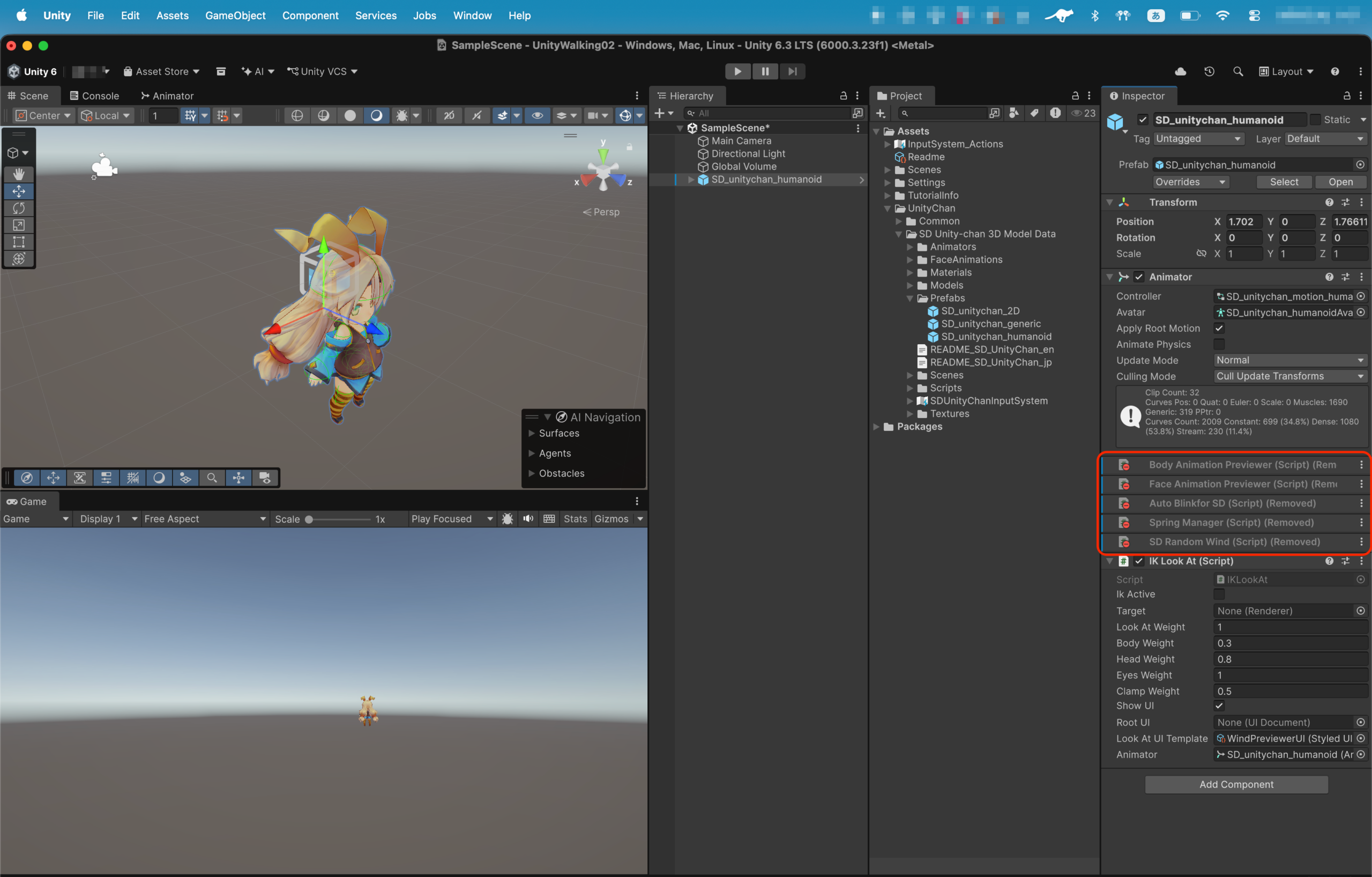Open the Culling Mode dropdown

click(x=1291, y=376)
